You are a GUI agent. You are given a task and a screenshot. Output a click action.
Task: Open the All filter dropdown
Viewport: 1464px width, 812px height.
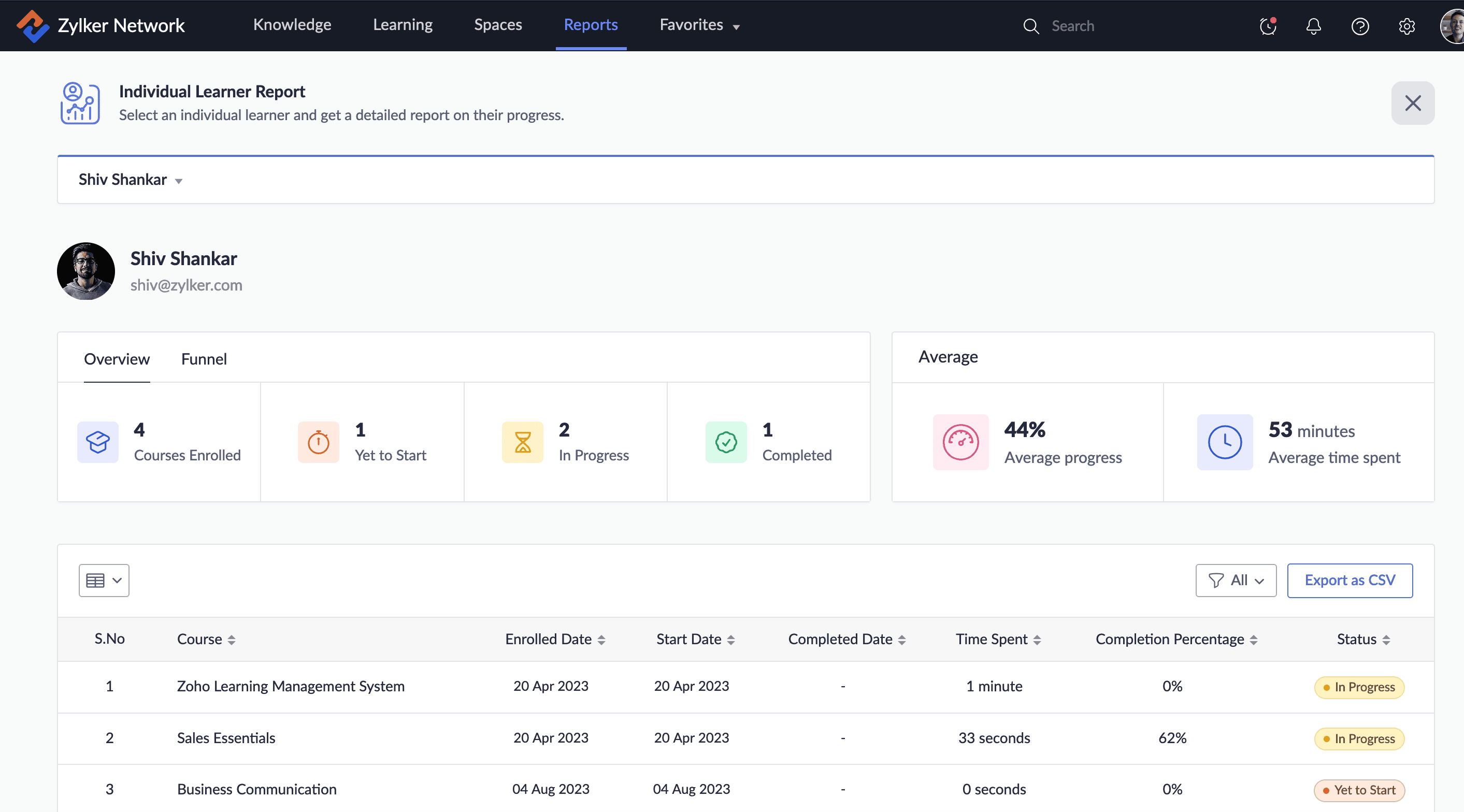tap(1236, 580)
